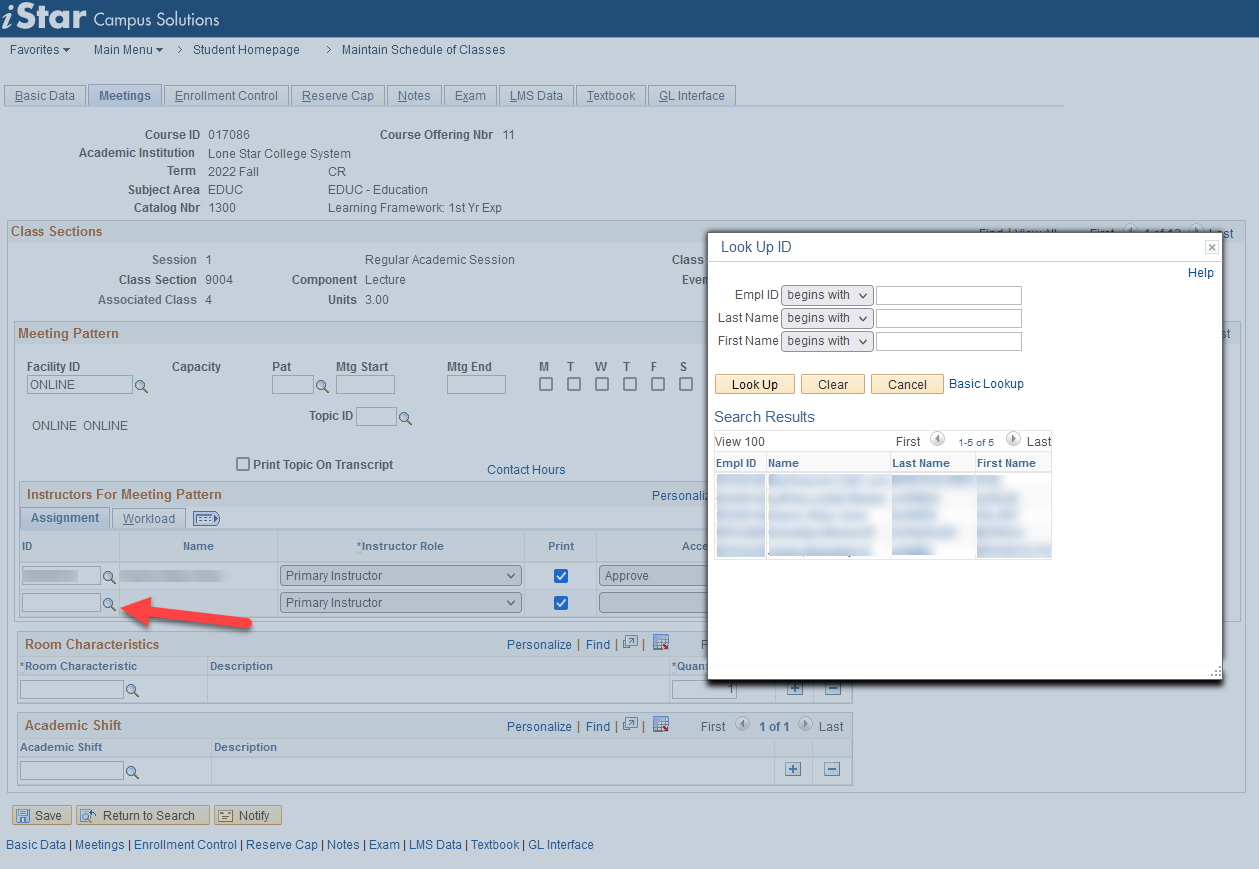Check the Monday meeting day box
Screen dimensions: 1259x869
coord(546,384)
